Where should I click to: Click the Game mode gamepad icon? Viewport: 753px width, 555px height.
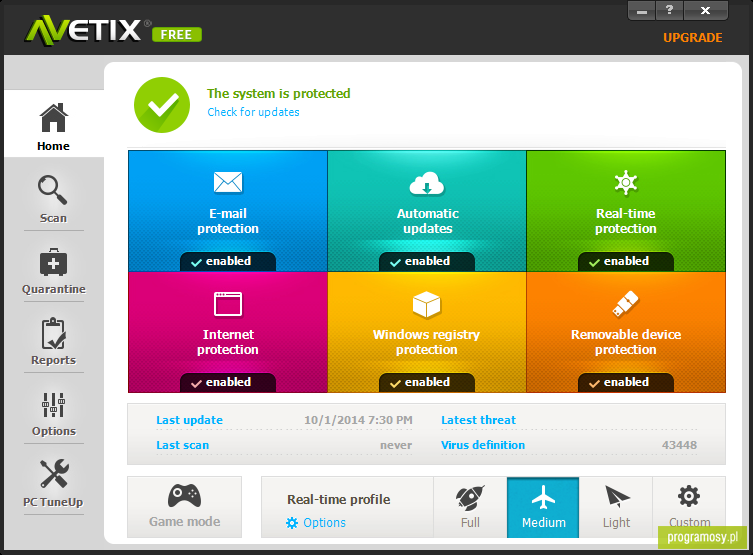(x=184, y=496)
